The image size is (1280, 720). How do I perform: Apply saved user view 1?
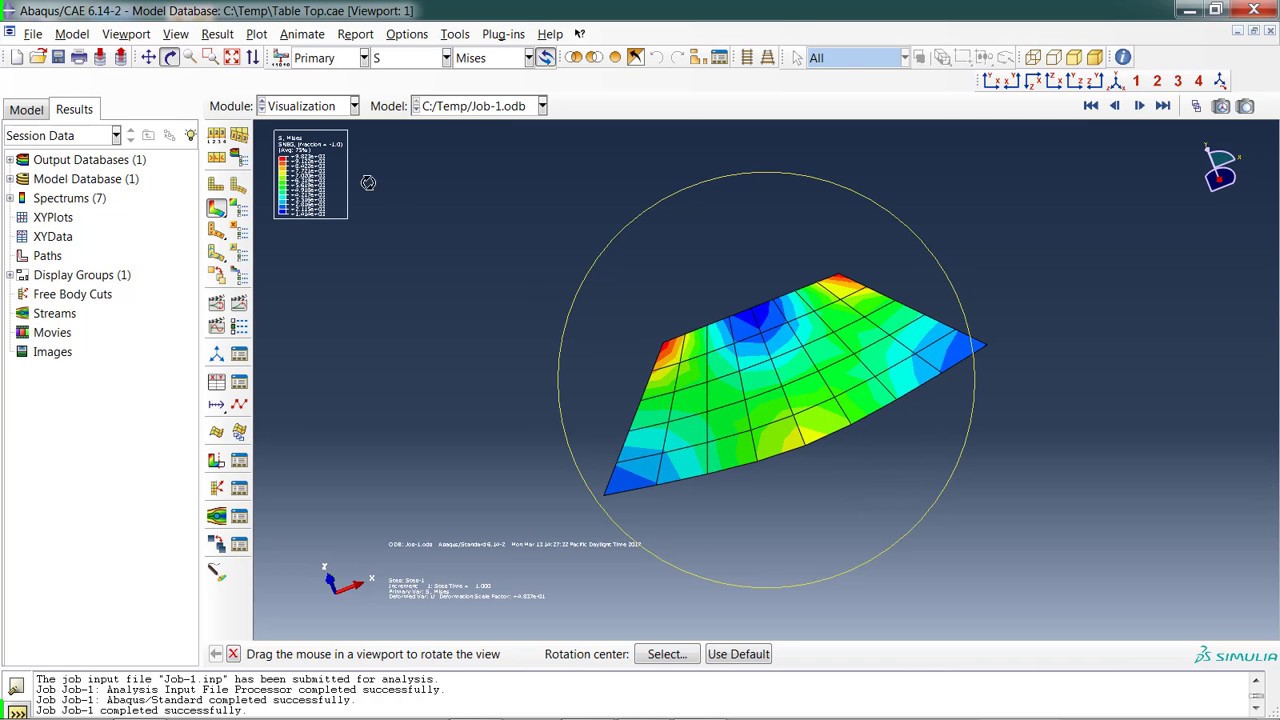tap(1136, 81)
